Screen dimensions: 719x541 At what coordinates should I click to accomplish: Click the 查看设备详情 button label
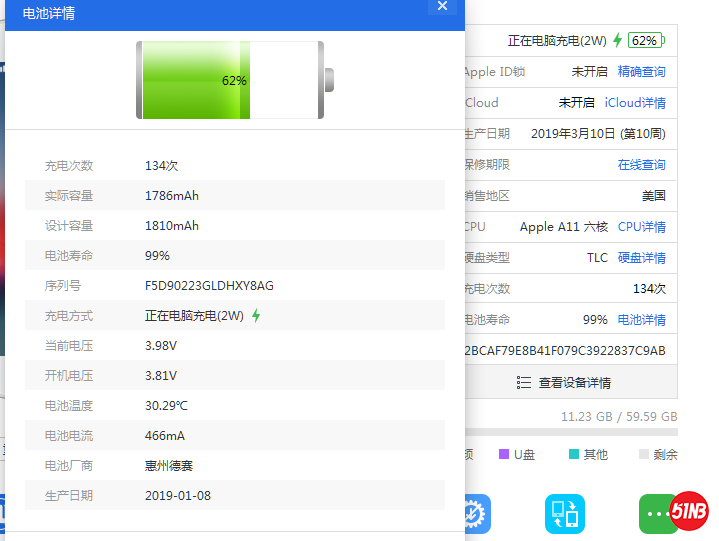(574, 382)
